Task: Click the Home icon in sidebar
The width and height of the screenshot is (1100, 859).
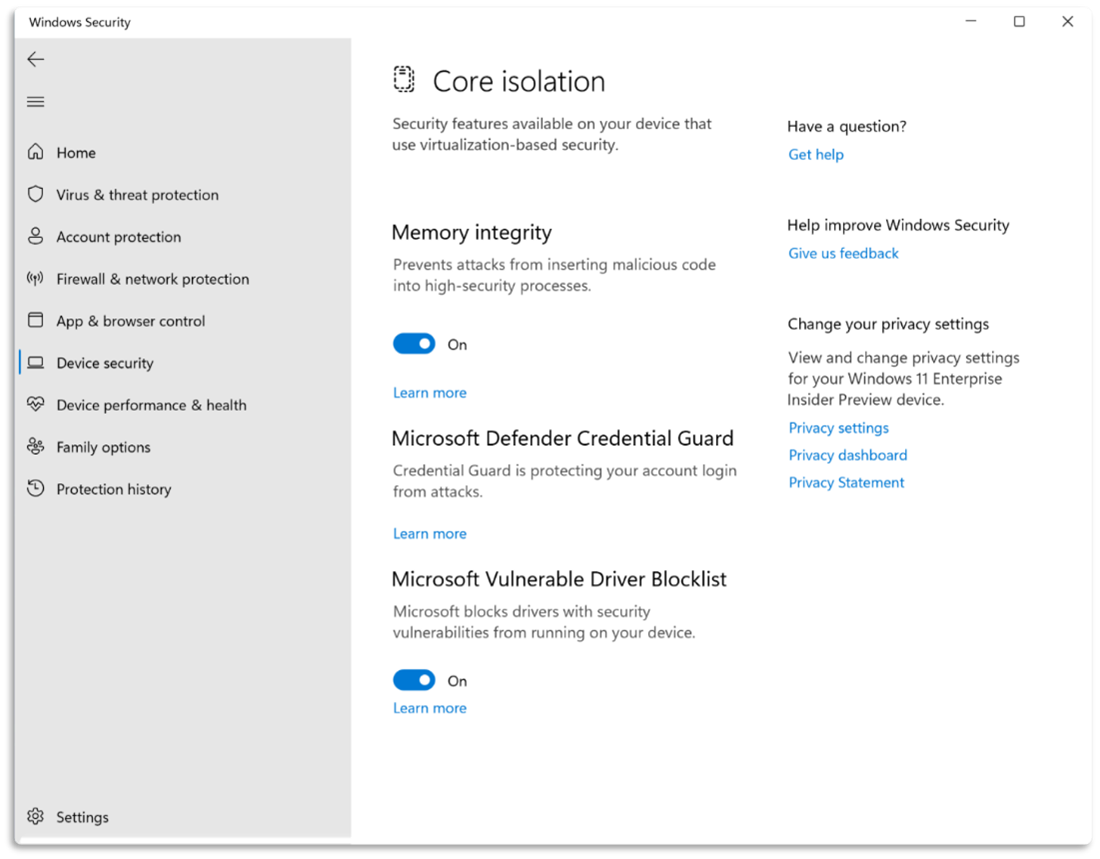Action: coord(35,152)
